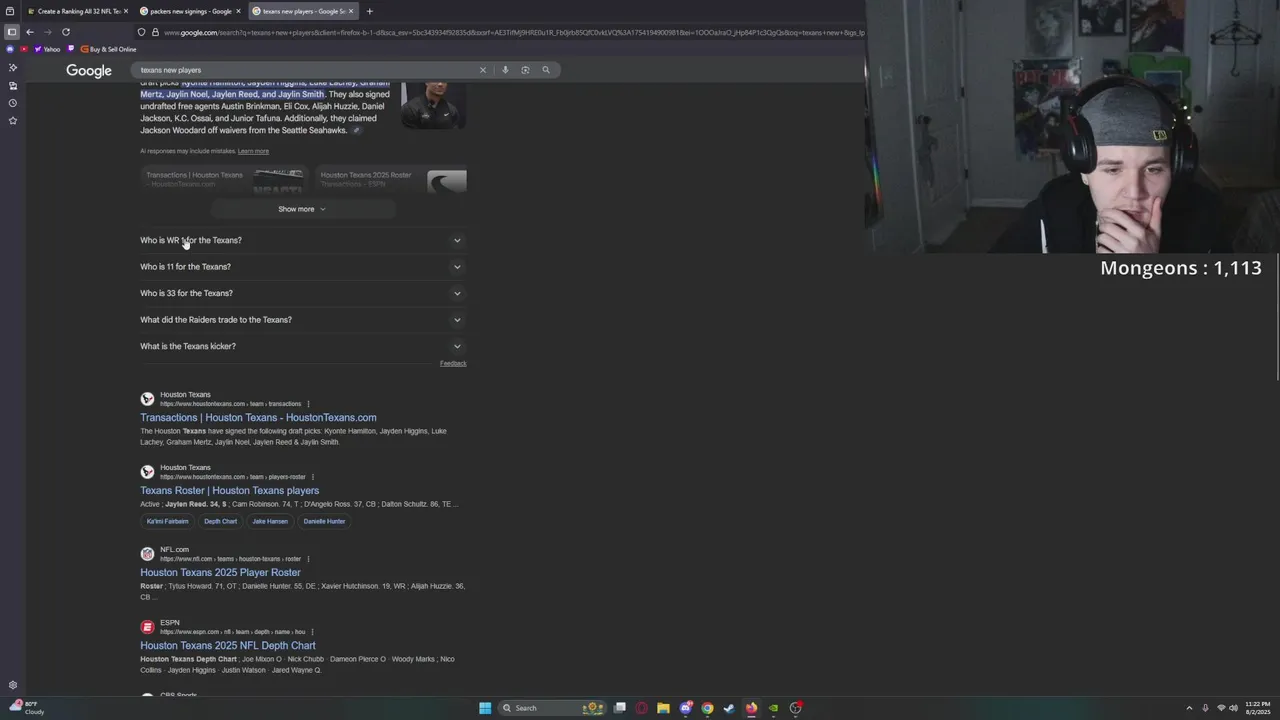Open bookmarks star in Firefox sidebar
1280x720 pixels.
[13, 120]
